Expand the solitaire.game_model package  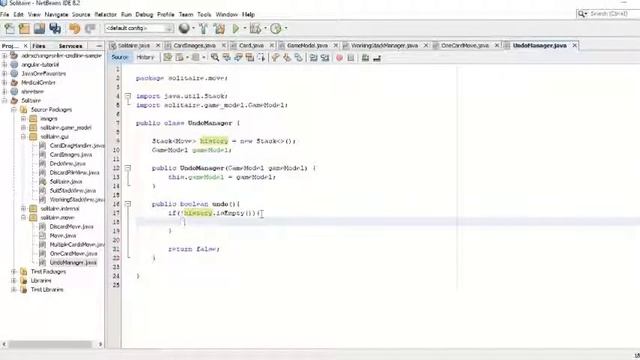[x=23, y=127]
